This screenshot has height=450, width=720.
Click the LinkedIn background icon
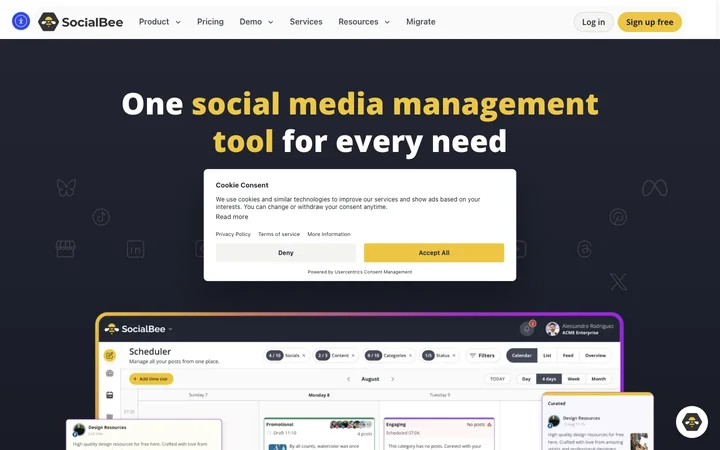click(135, 249)
